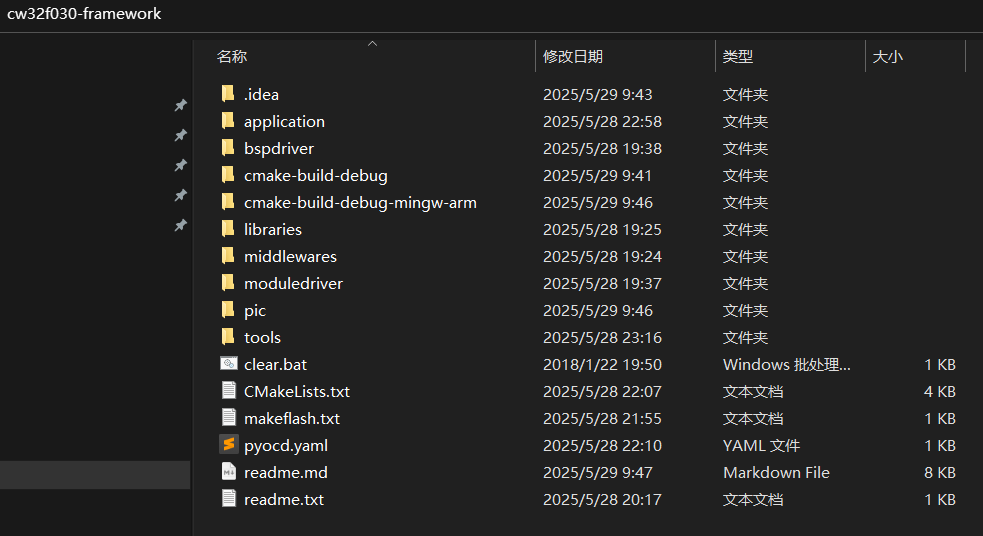Click the type 'Markdown File' cell
This screenshot has height=536, width=983.
776,472
